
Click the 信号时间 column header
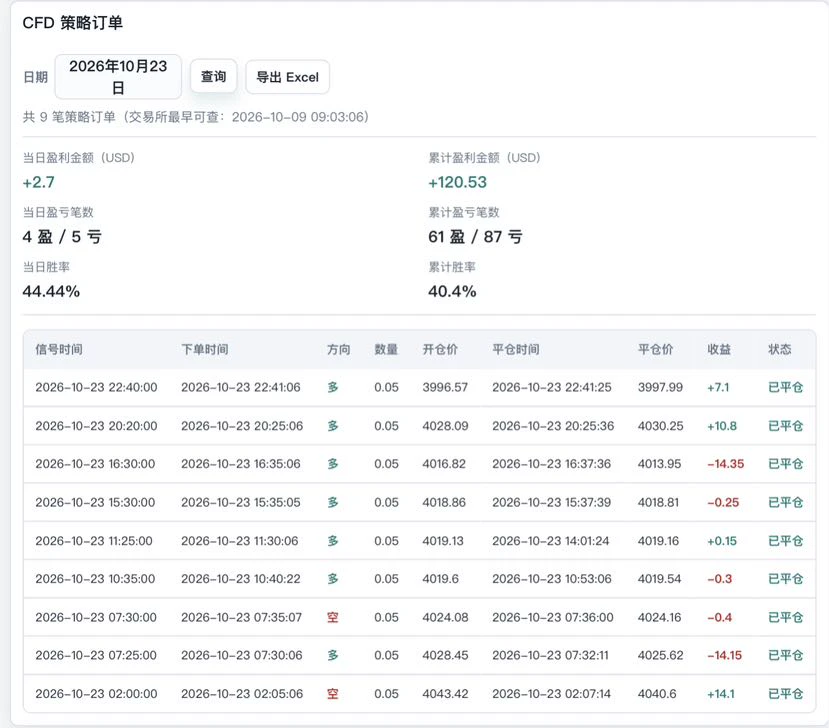(59, 349)
